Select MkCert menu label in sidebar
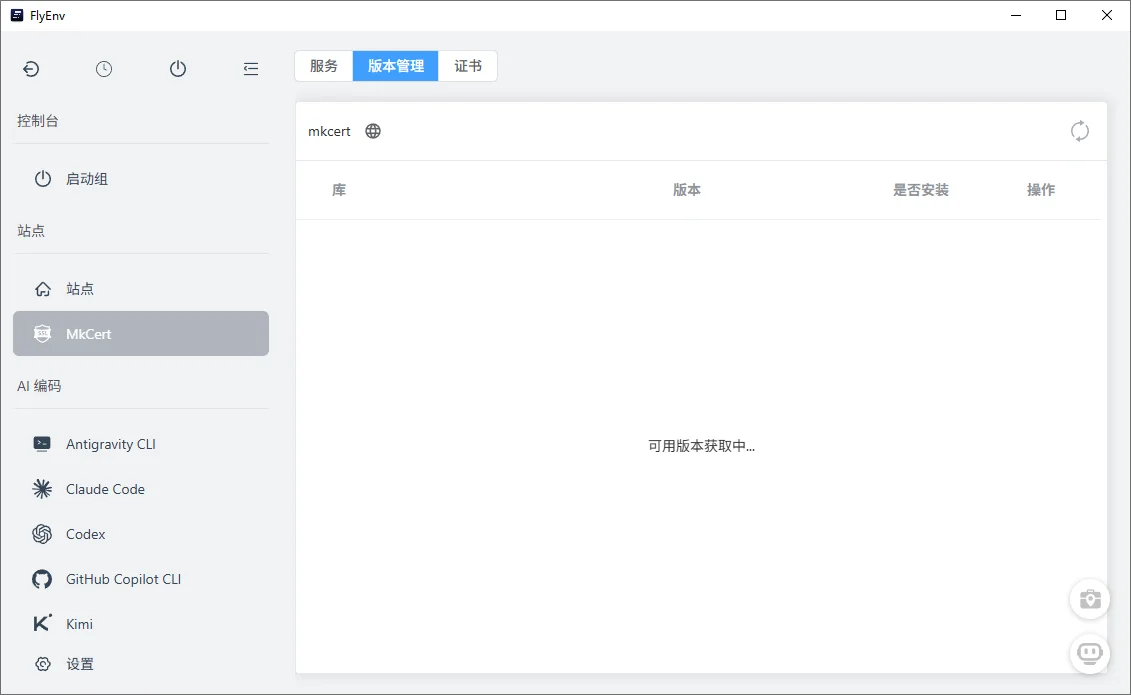This screenshot has height=695, width=1131. pyautogui.click(x=89, y=334)
